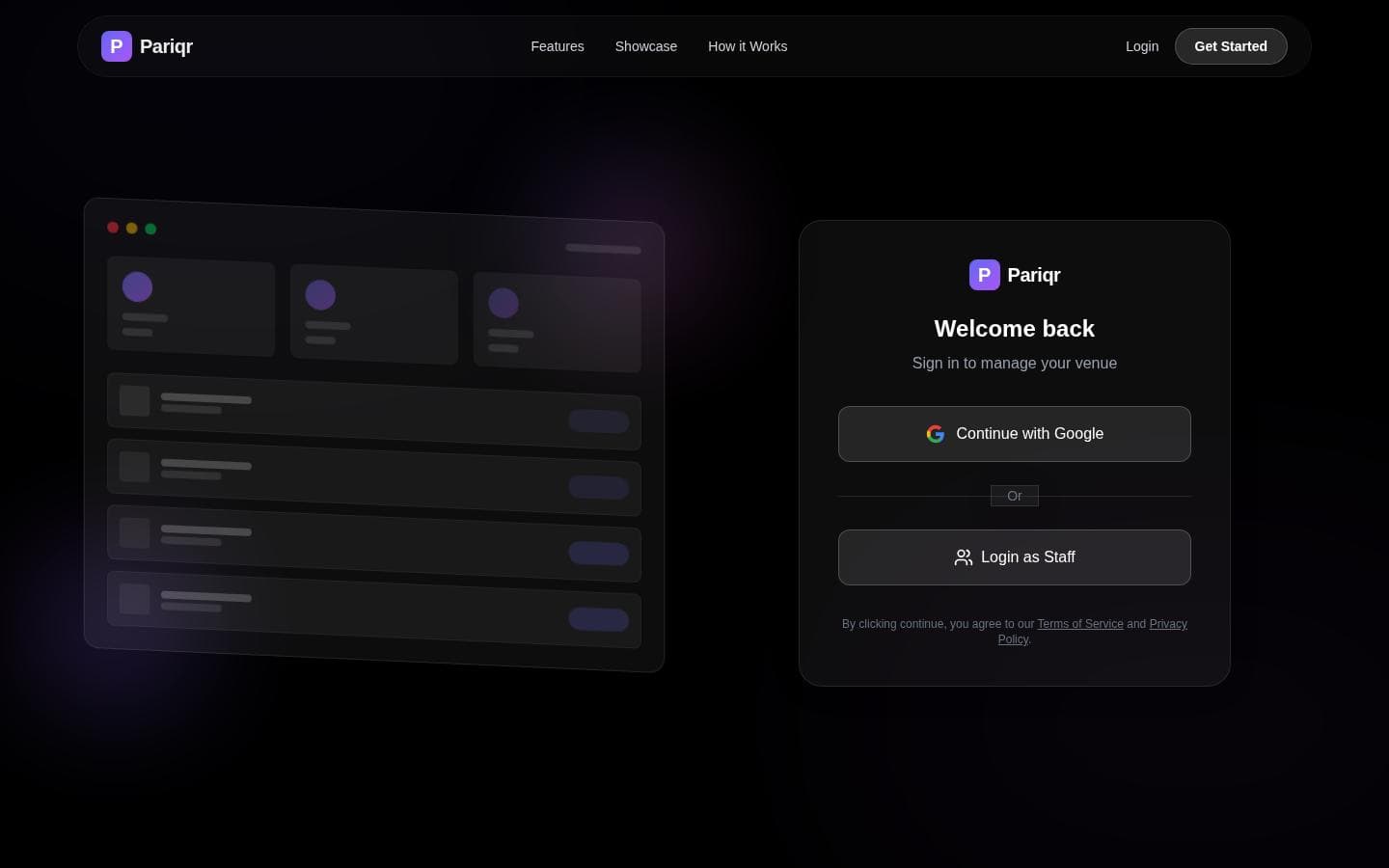
Task: Choose Login as Staff
Action: [x=1015, y=557]
